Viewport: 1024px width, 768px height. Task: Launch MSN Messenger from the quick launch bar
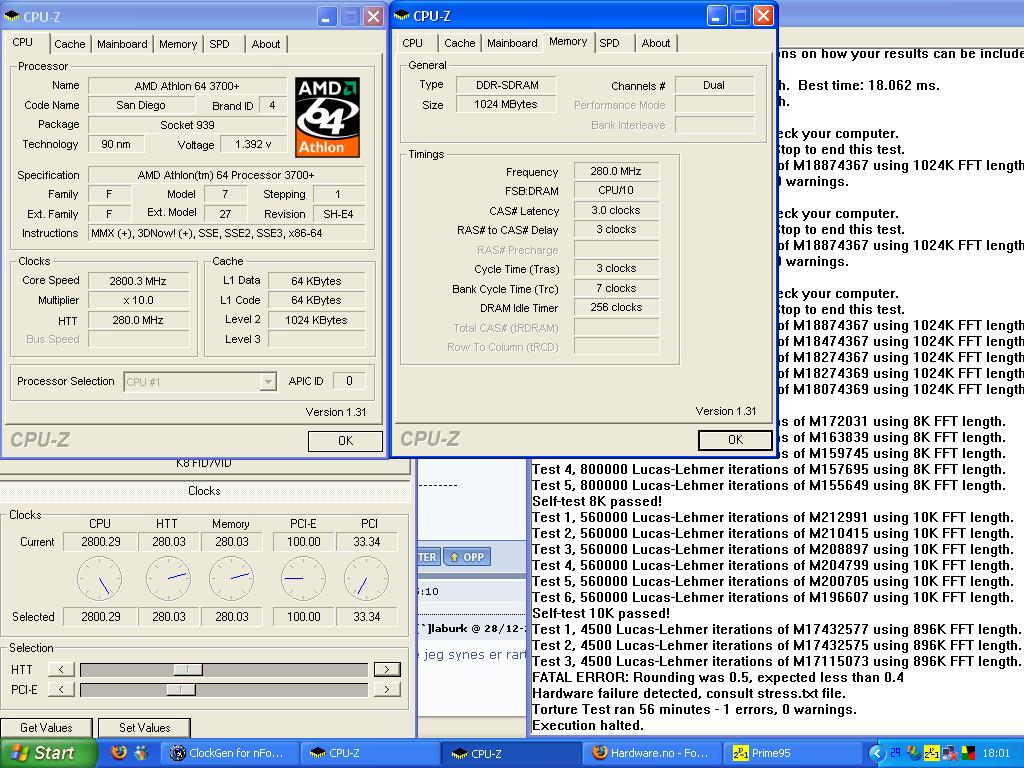pyautogui.click(x=141, y=752)
